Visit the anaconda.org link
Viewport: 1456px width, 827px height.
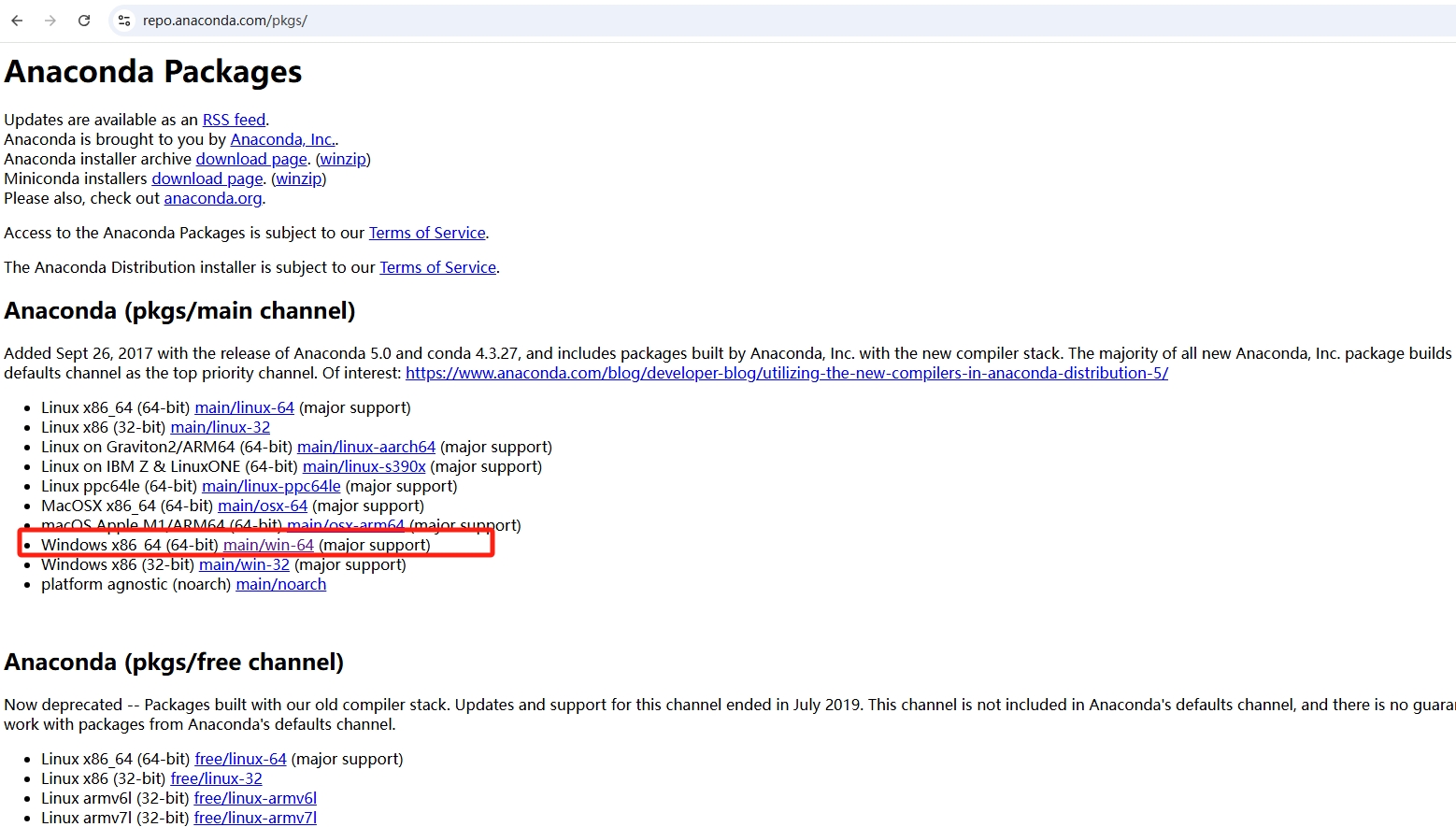pyautogui.click(x=213, y=198)
